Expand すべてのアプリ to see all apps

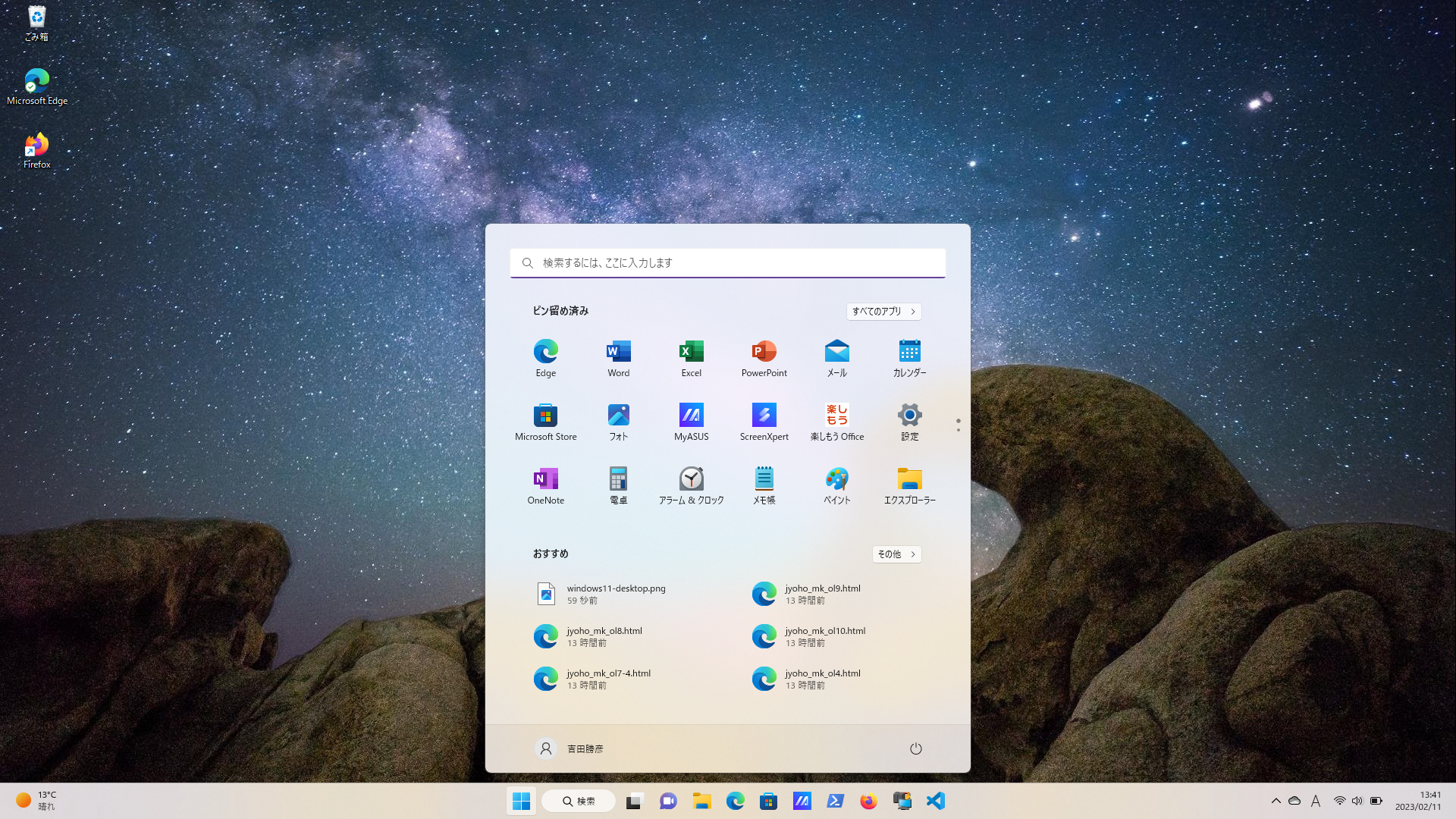pos(883,311)
